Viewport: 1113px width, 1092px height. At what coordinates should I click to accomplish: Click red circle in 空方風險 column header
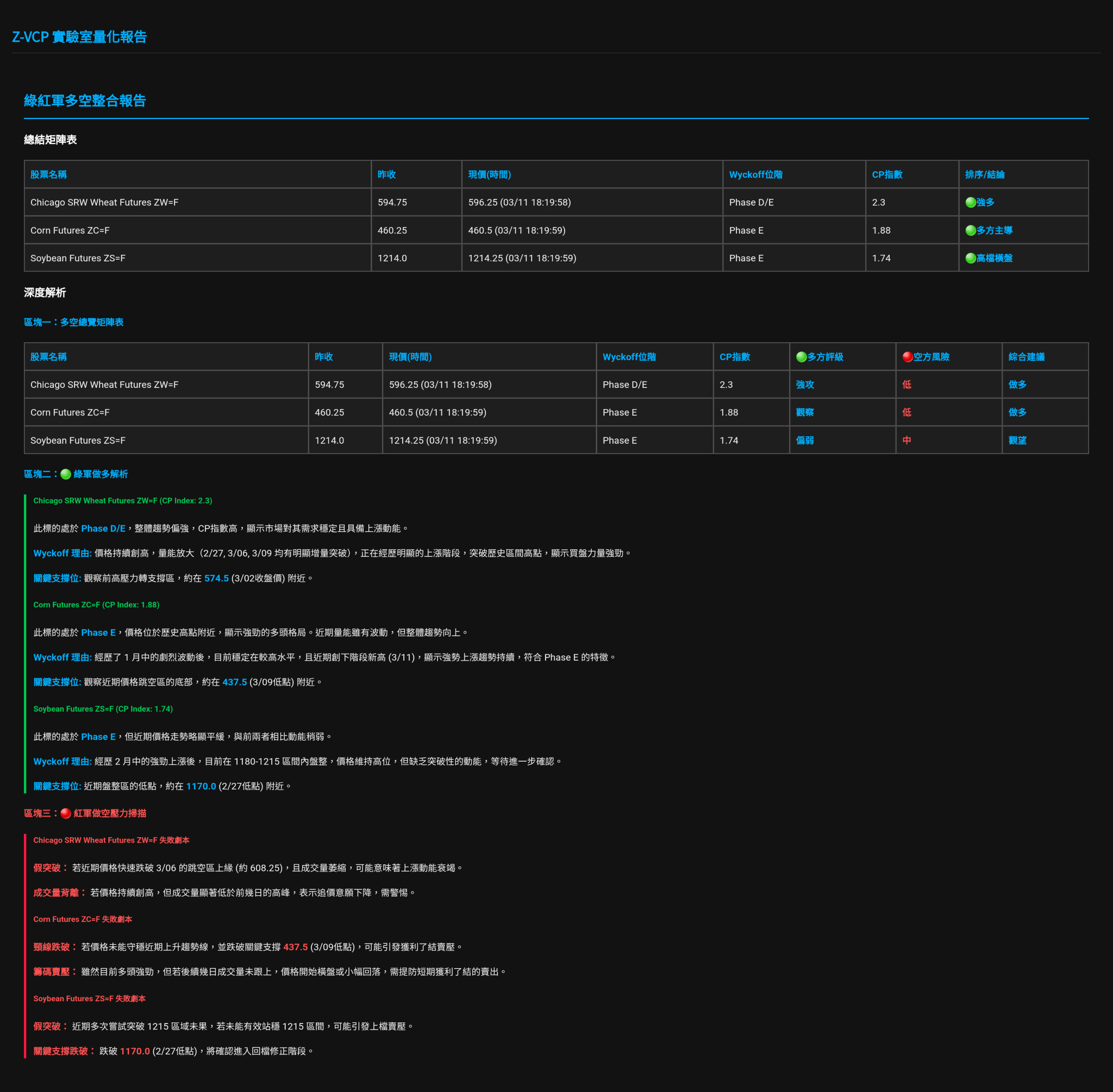click(907, 357)
